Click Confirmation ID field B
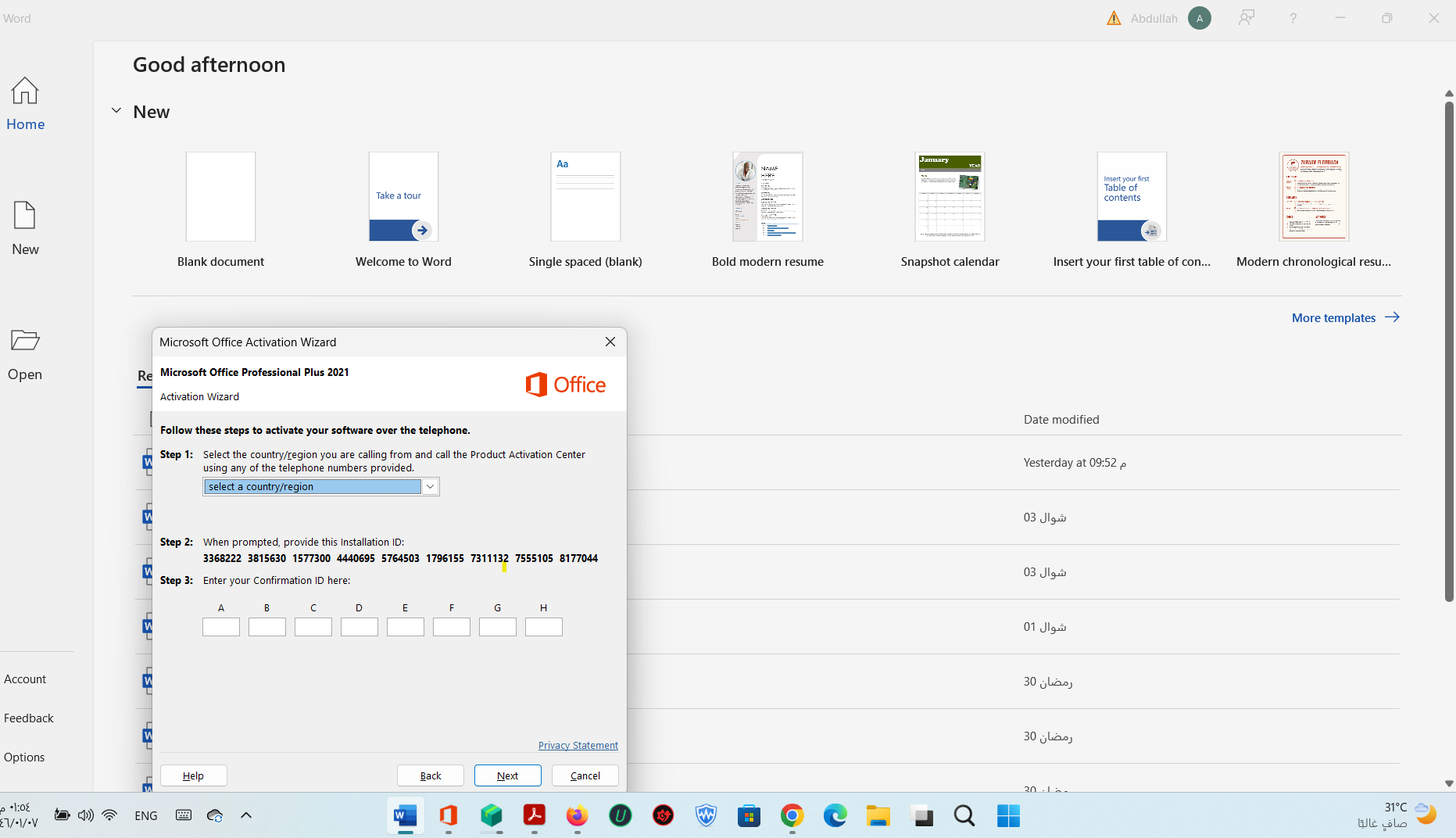This screenshot has width=1456, height=838. (x=267, y=627)
